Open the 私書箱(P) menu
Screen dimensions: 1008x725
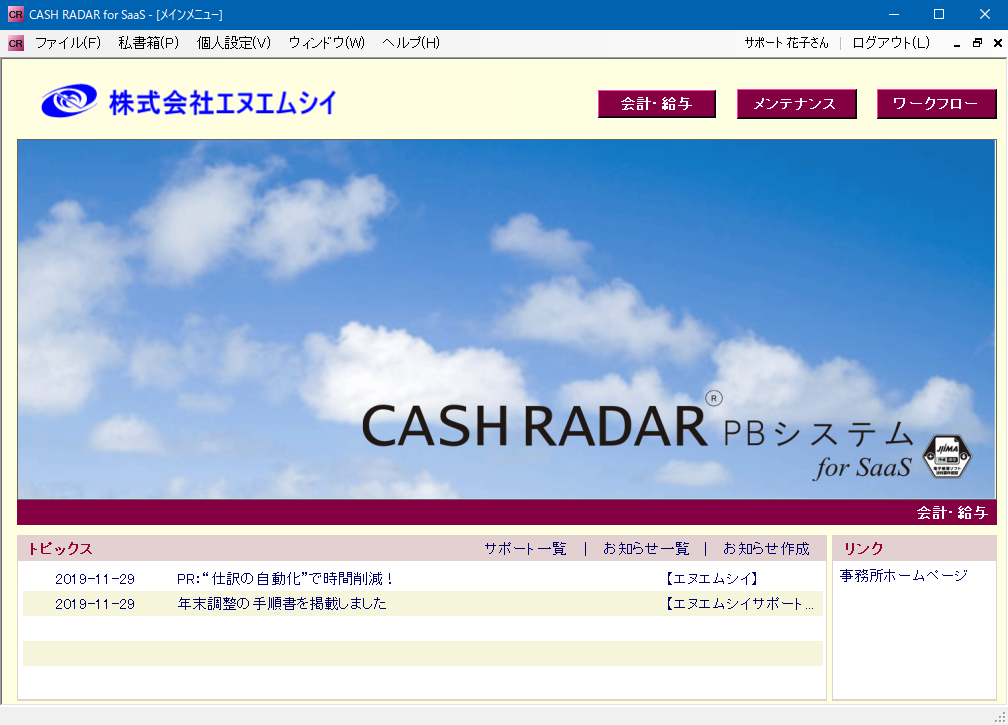148,43
